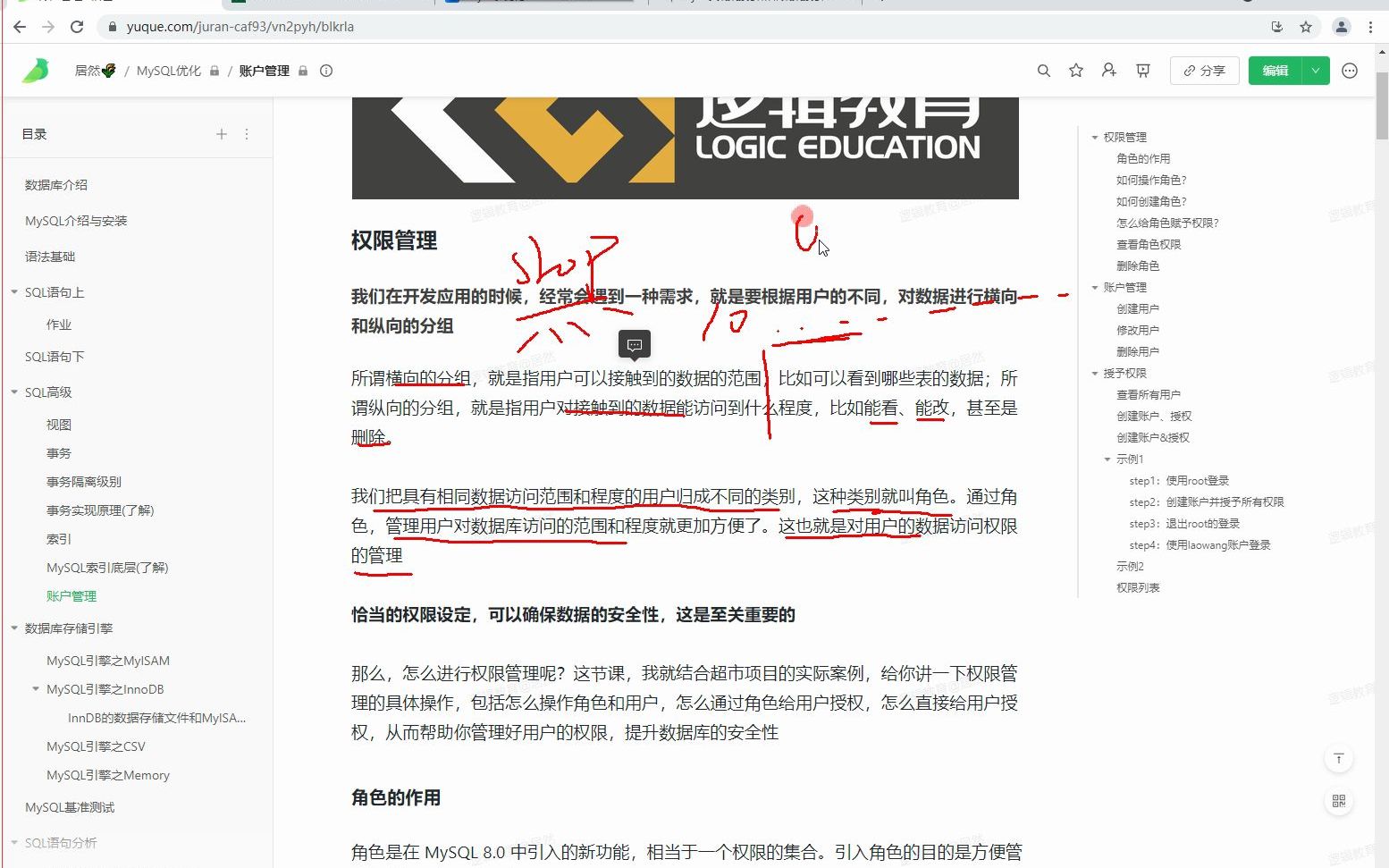Open the sidebar 目录 more options dots
The width and height of the screenshot is (1389, 868).
(x=247, y=134)
